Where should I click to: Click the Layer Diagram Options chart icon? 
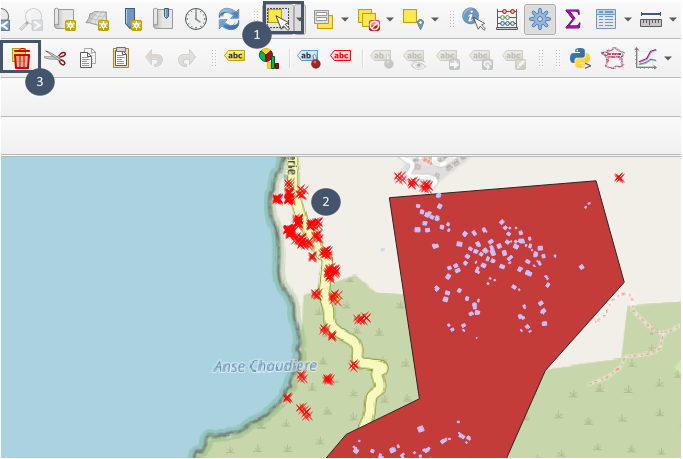[268, 59]
